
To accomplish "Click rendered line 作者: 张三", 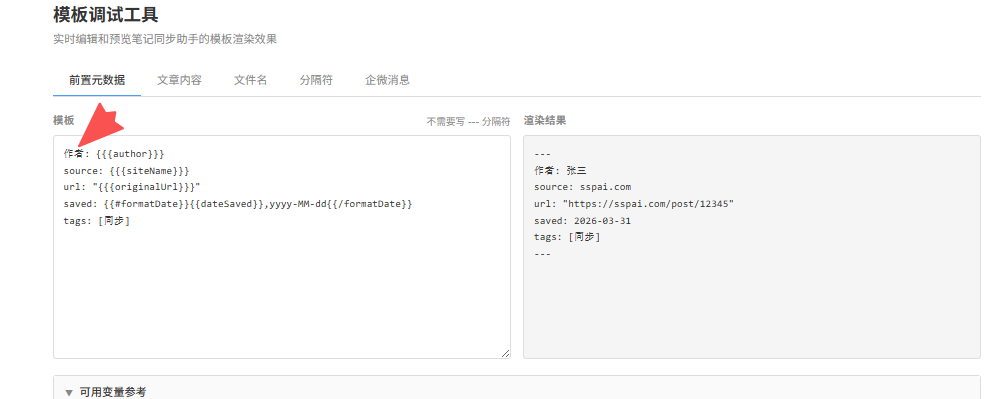I will pyautogui.click(x=561, y=170).
